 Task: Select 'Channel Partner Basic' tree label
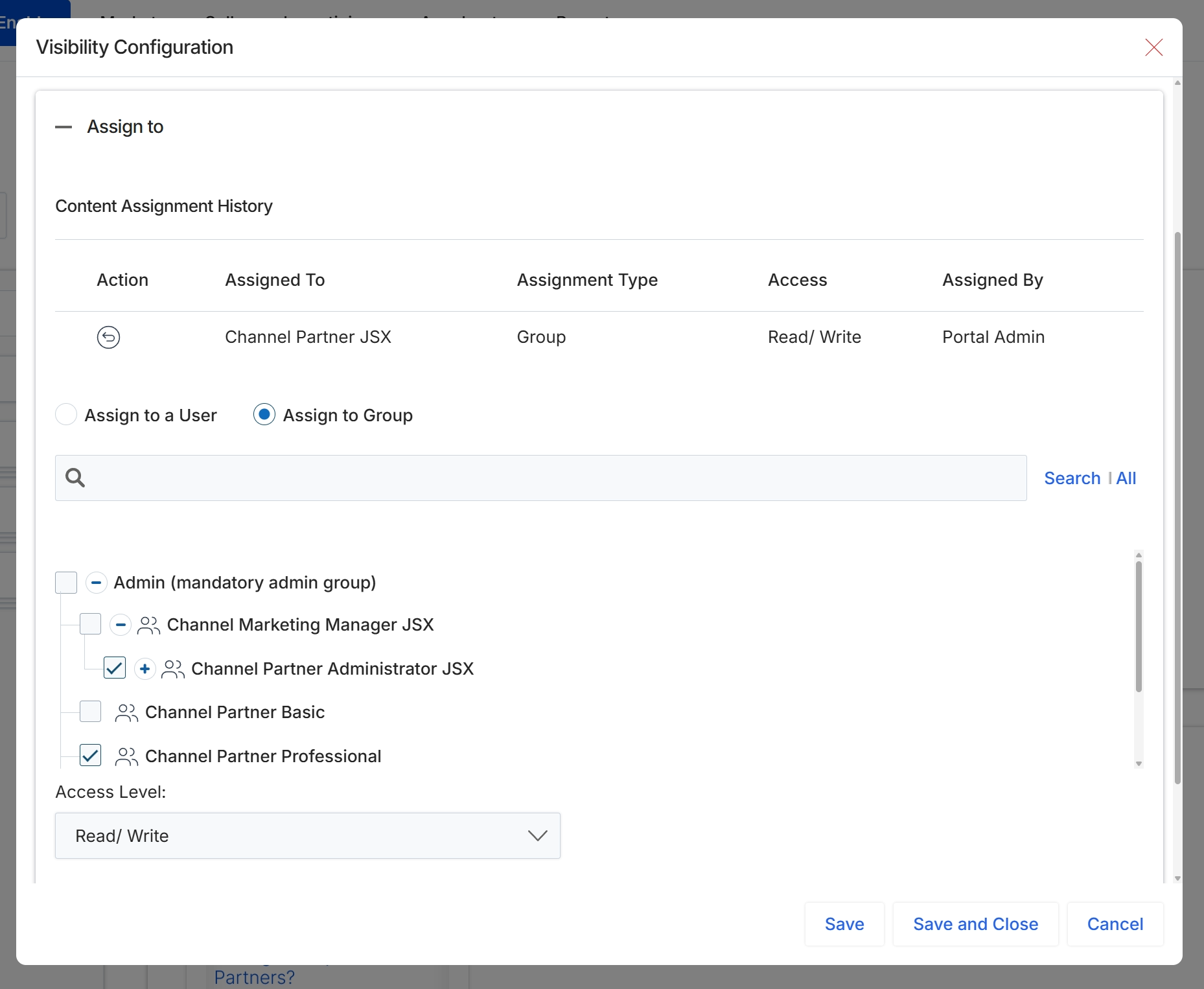pyautogui.click(x=235, y=712)
